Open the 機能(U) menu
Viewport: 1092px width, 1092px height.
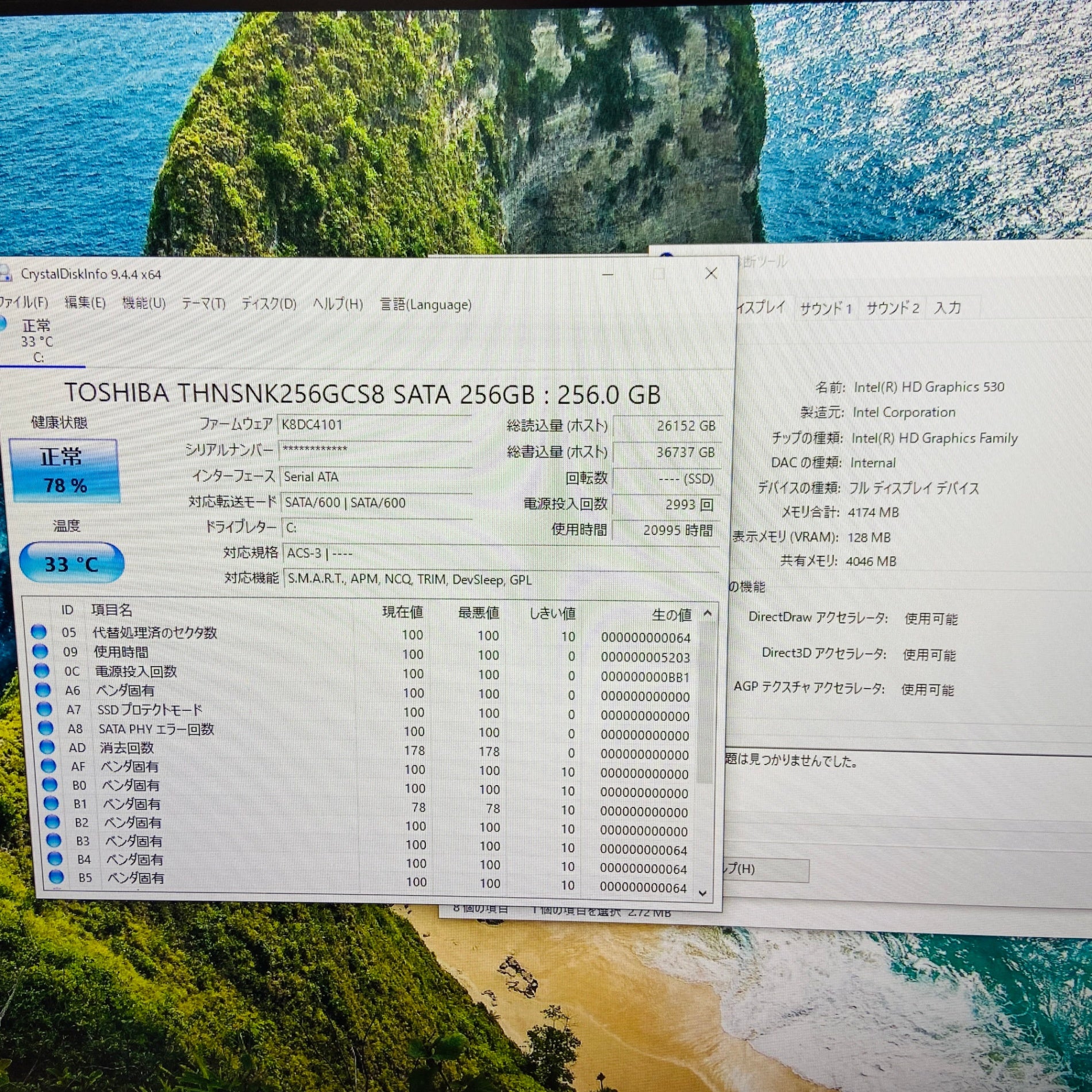click(144, 303)
